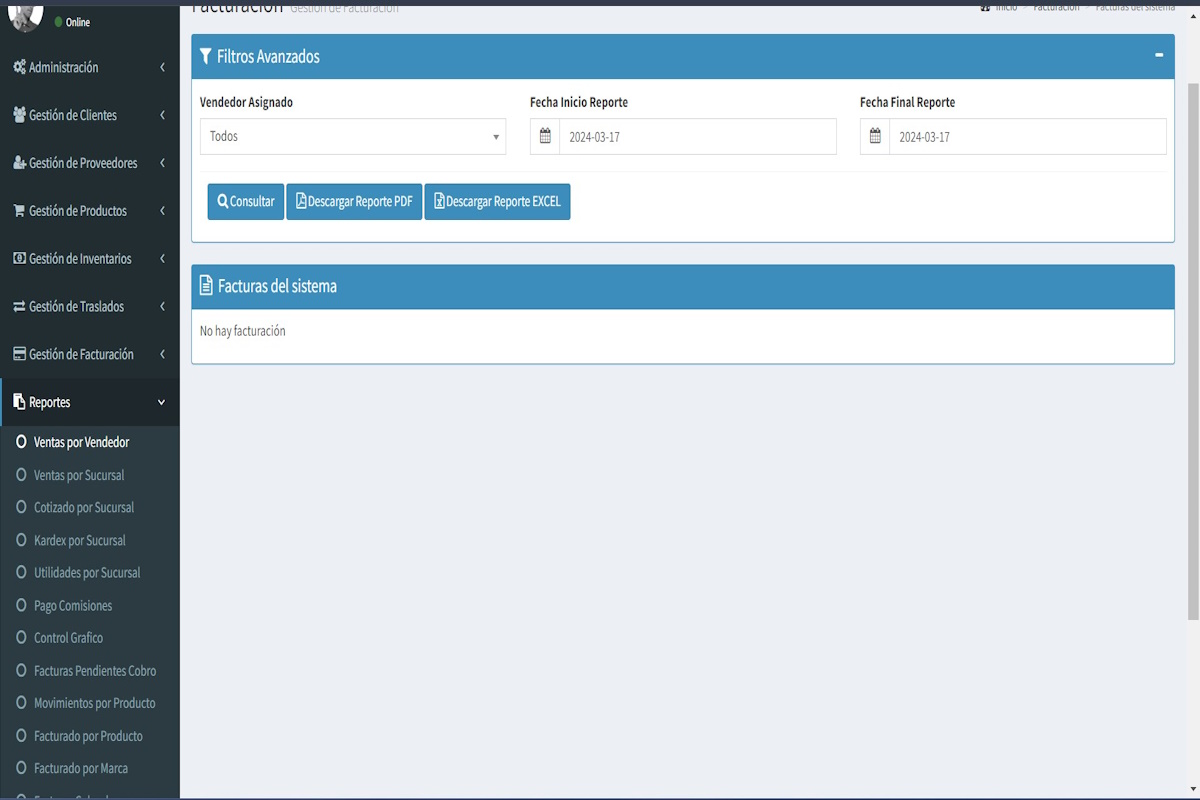Go to Facturas Pendientes Cobro
The image size is (1200, 800).
95,671
